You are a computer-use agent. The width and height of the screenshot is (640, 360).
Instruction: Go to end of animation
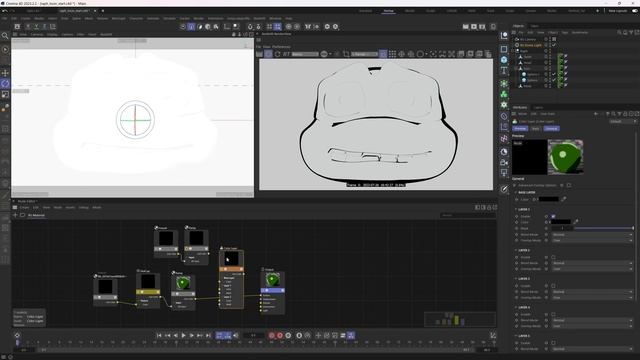click(x=208, y=335)
